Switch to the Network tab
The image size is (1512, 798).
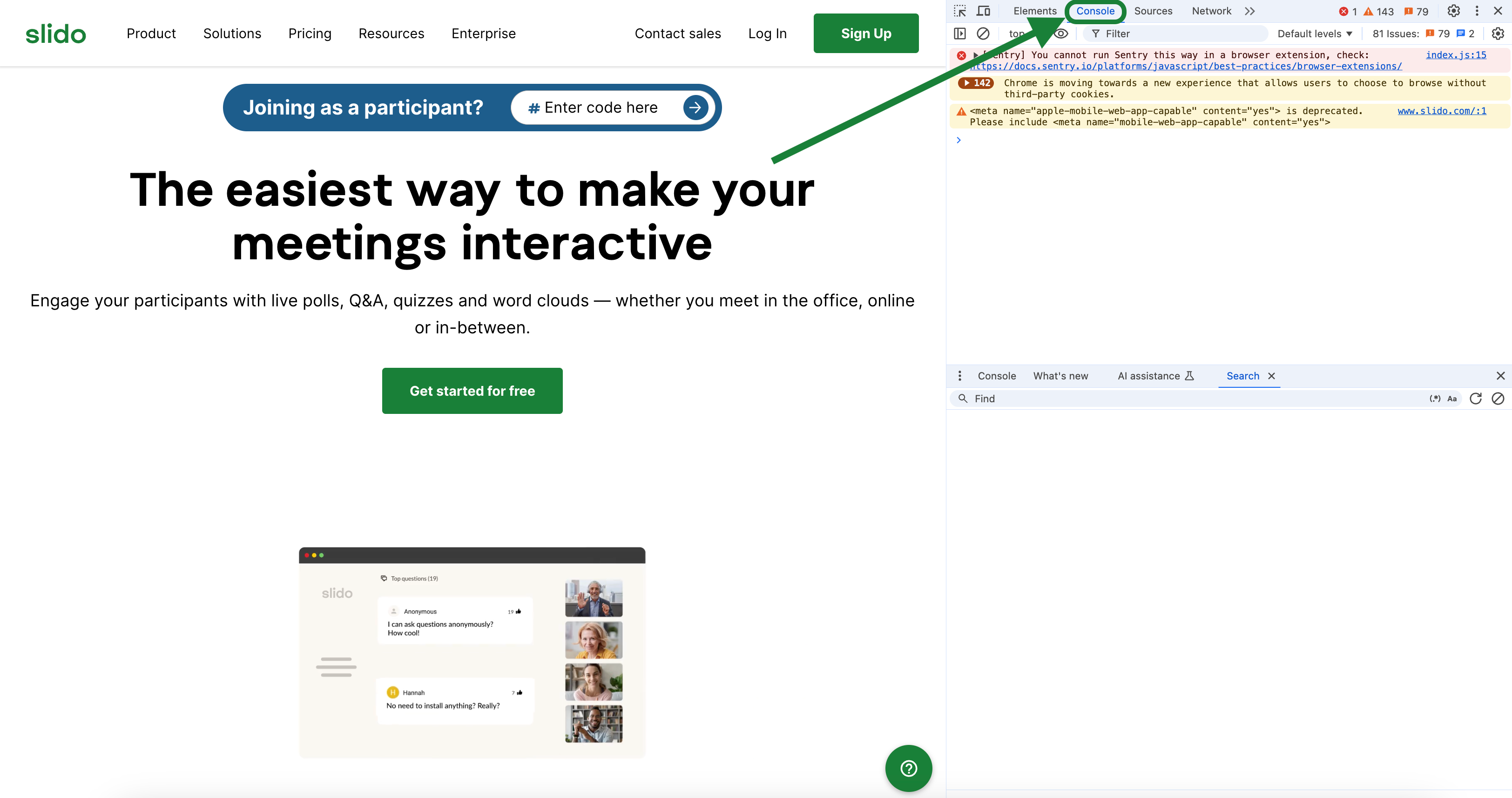(x=1211, y=11)
